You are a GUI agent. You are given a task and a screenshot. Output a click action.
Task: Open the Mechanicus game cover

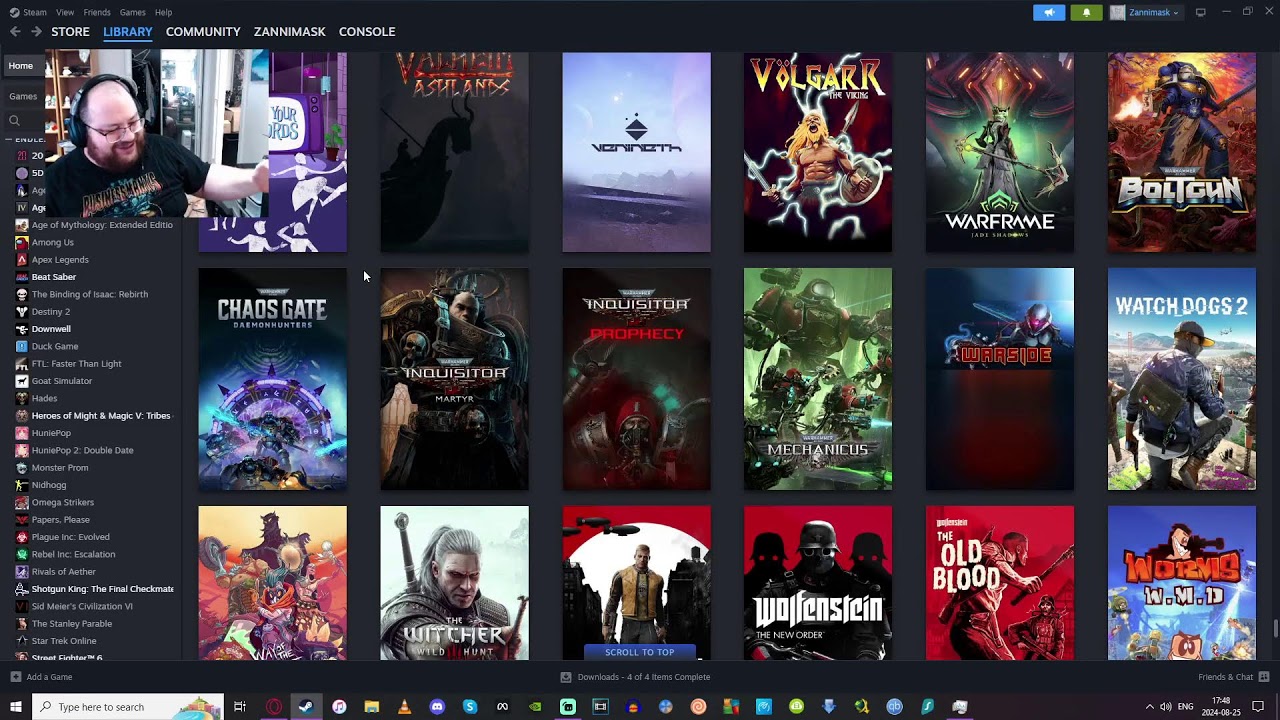tap(818, 379)
